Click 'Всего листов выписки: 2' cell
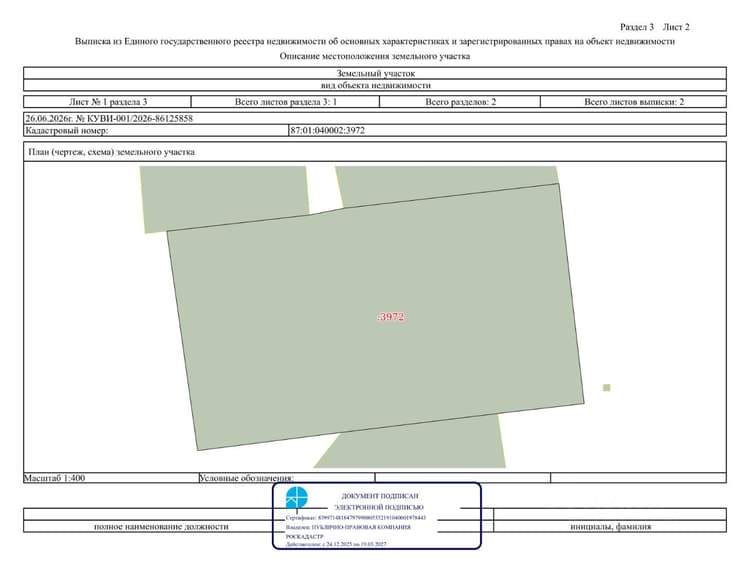The width and height of the screenshot is (750, 579). coord(634,101)
